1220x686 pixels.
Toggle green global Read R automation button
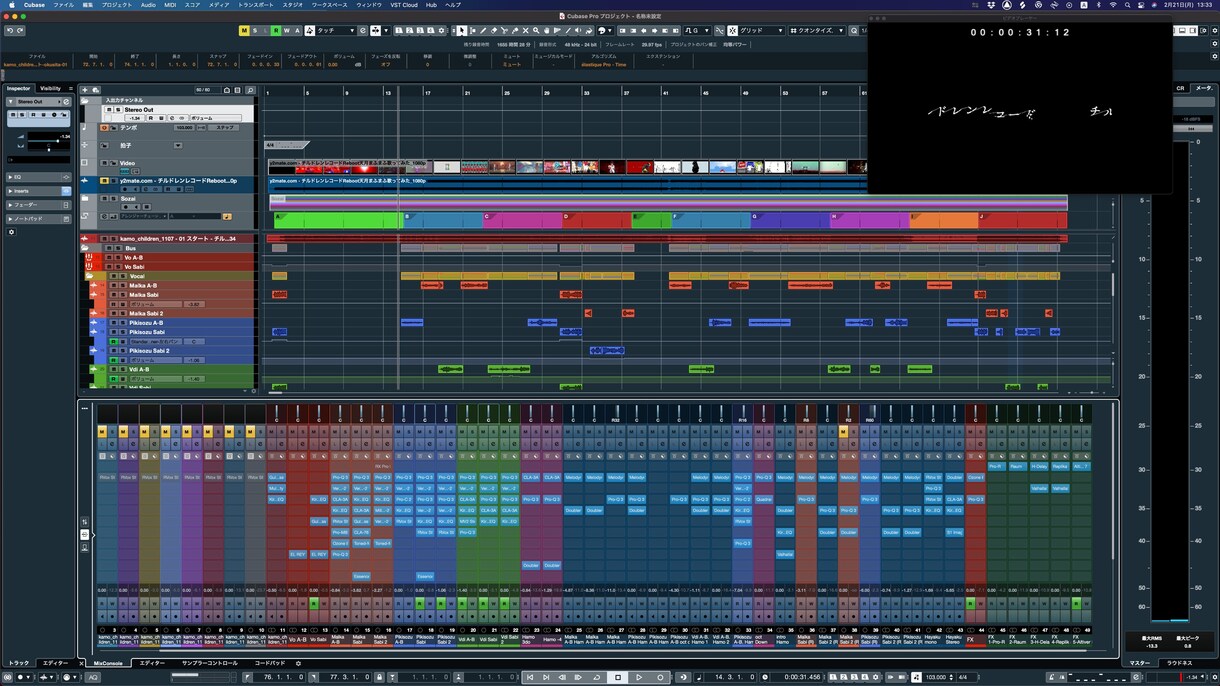[276, 31]
